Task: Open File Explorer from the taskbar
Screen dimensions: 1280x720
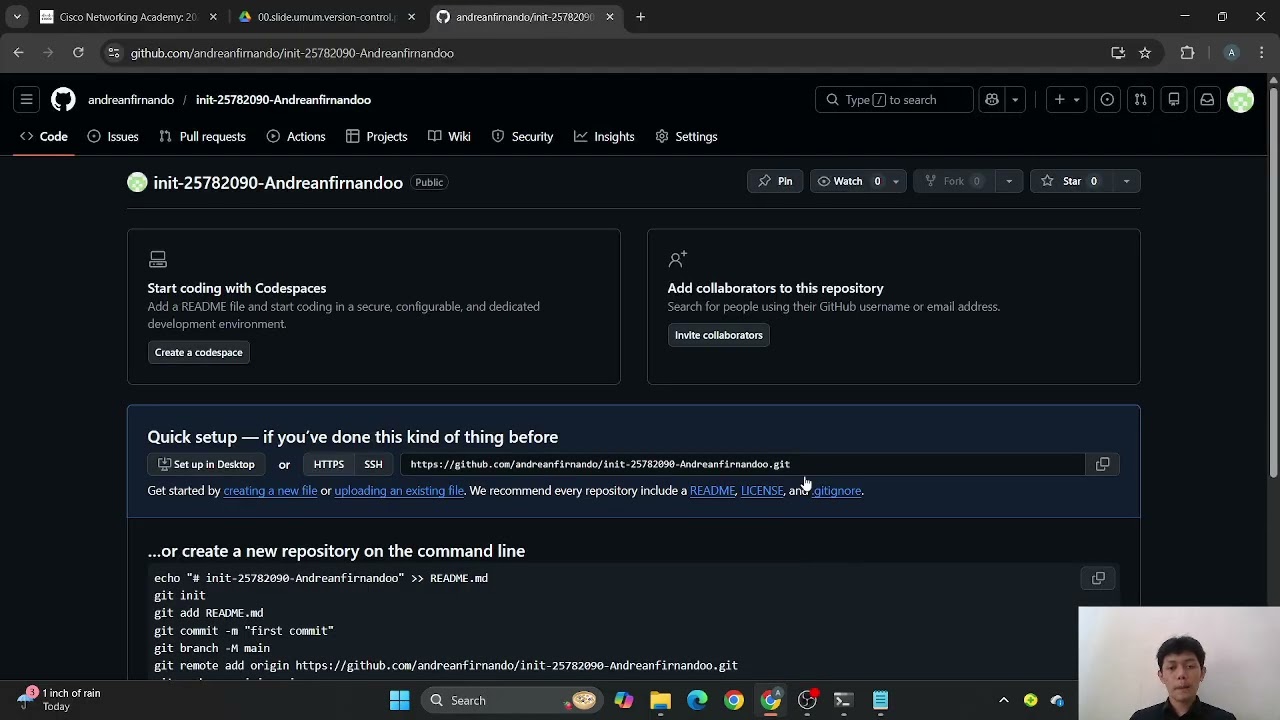Action: (x=660, y=700)
